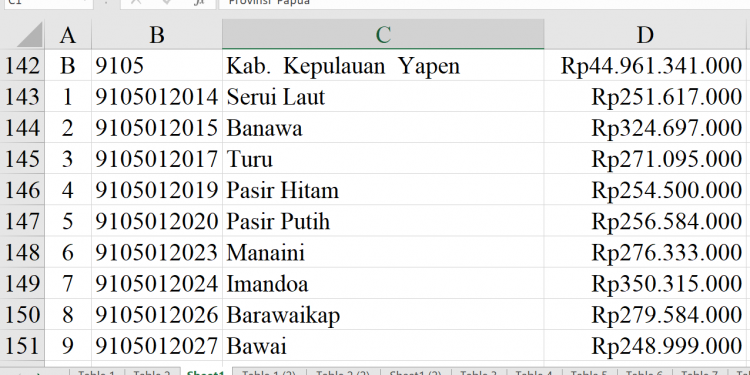Click the Imandoa cell
The height and width of the screenshot is (375, 750).
(x=383, y=283)
